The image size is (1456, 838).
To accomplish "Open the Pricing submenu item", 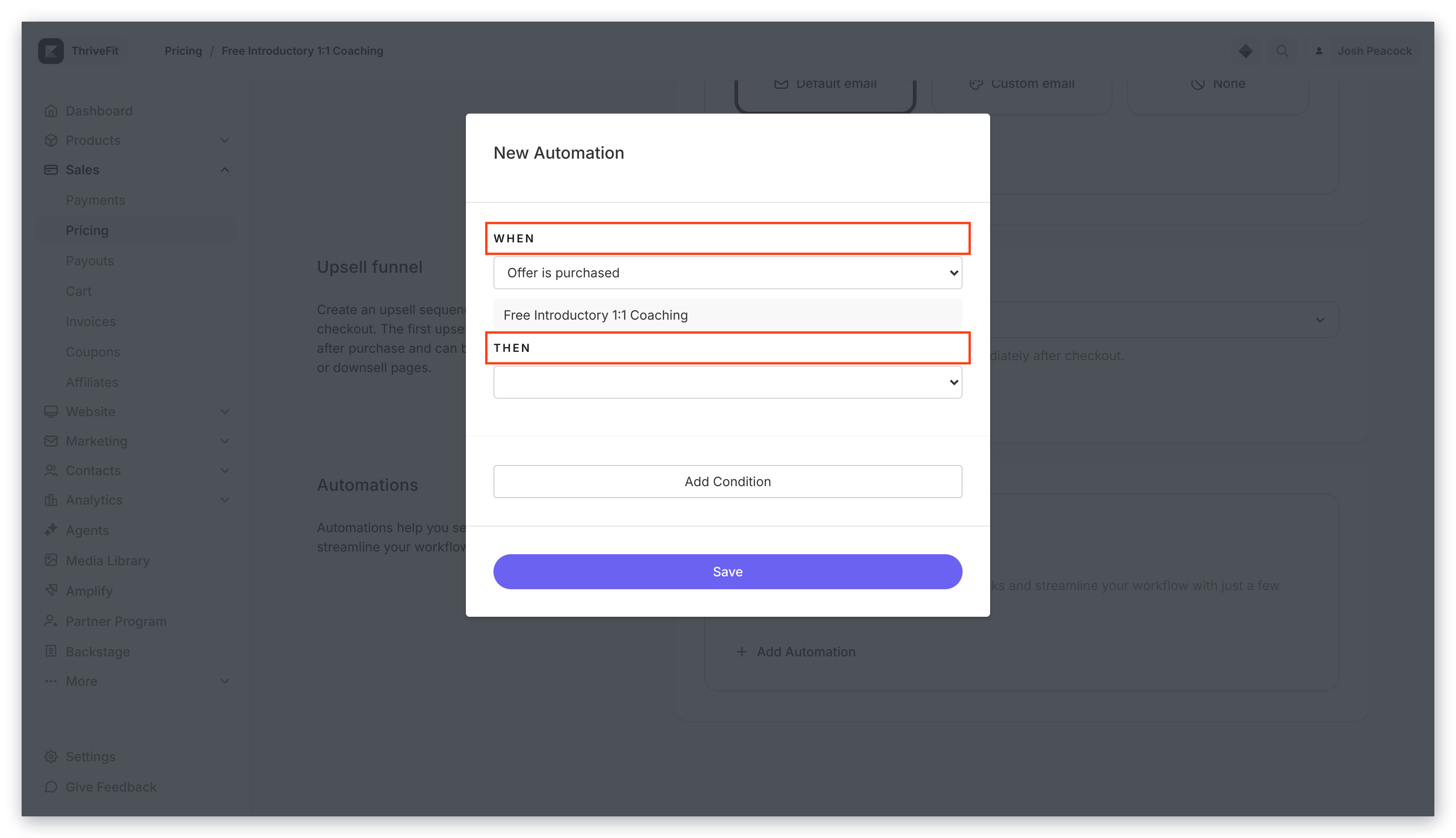I will (x=137, y=230).
